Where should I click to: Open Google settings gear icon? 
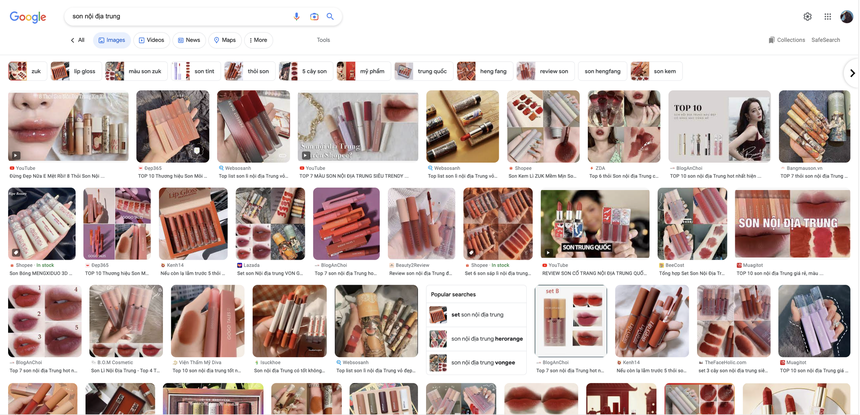coord(807,17)
